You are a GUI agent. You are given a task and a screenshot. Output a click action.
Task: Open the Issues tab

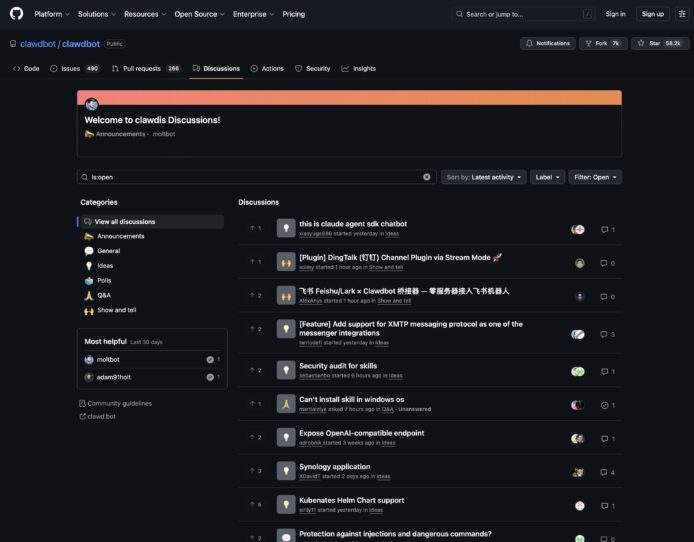(74, 69)
